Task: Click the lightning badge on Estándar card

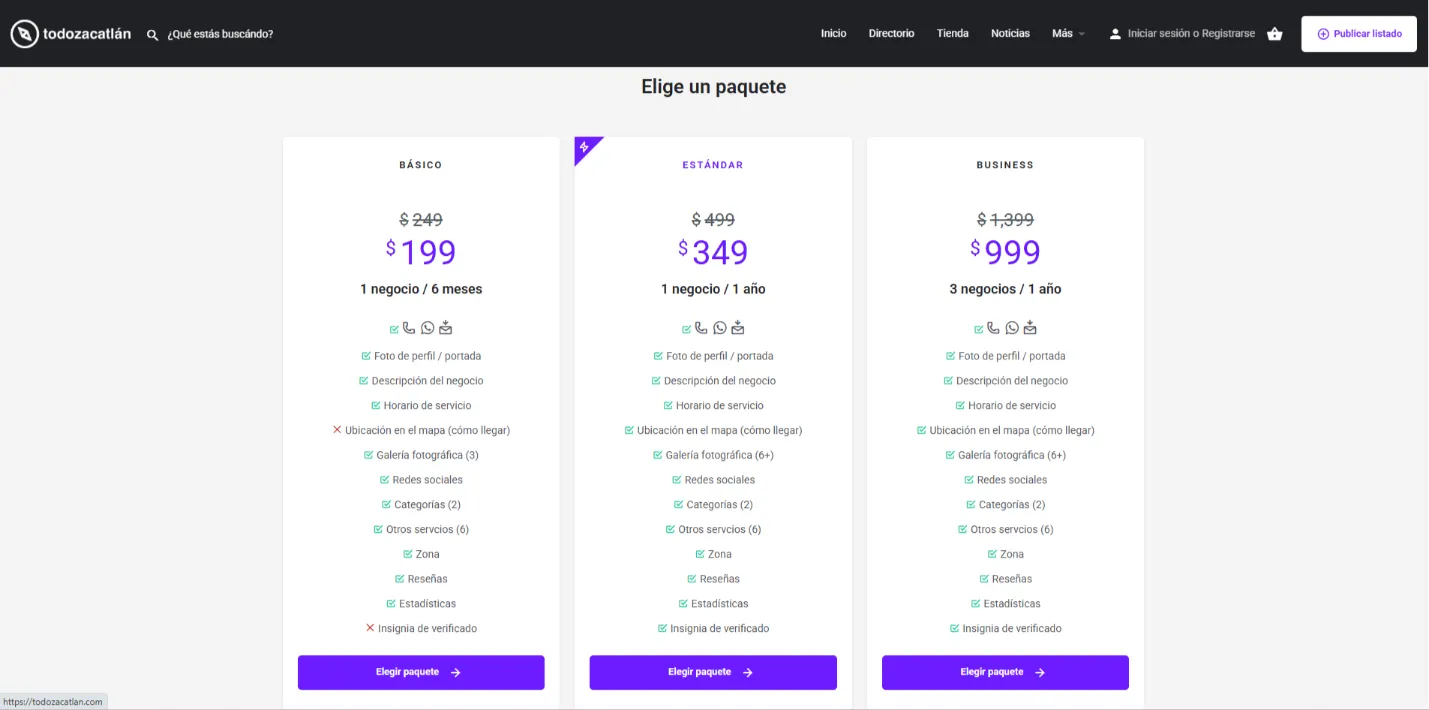Action: click(x=584, y=148)
